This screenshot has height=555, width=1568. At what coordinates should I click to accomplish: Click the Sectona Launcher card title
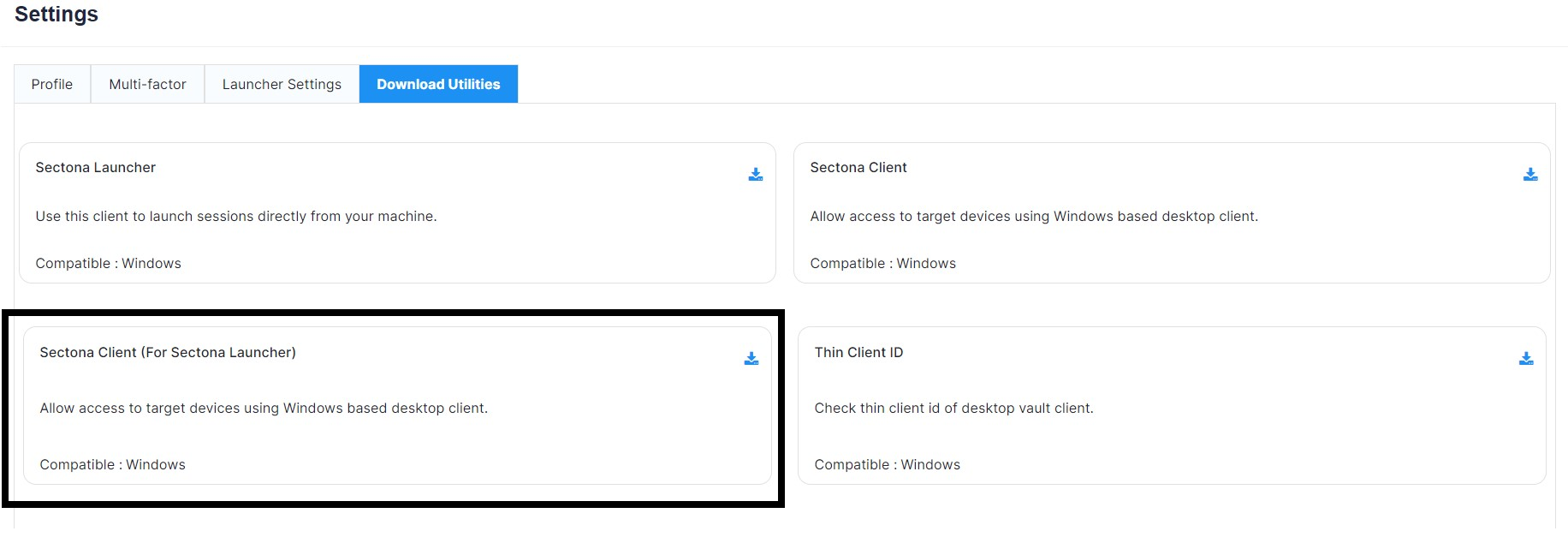[x=96, y=168]
